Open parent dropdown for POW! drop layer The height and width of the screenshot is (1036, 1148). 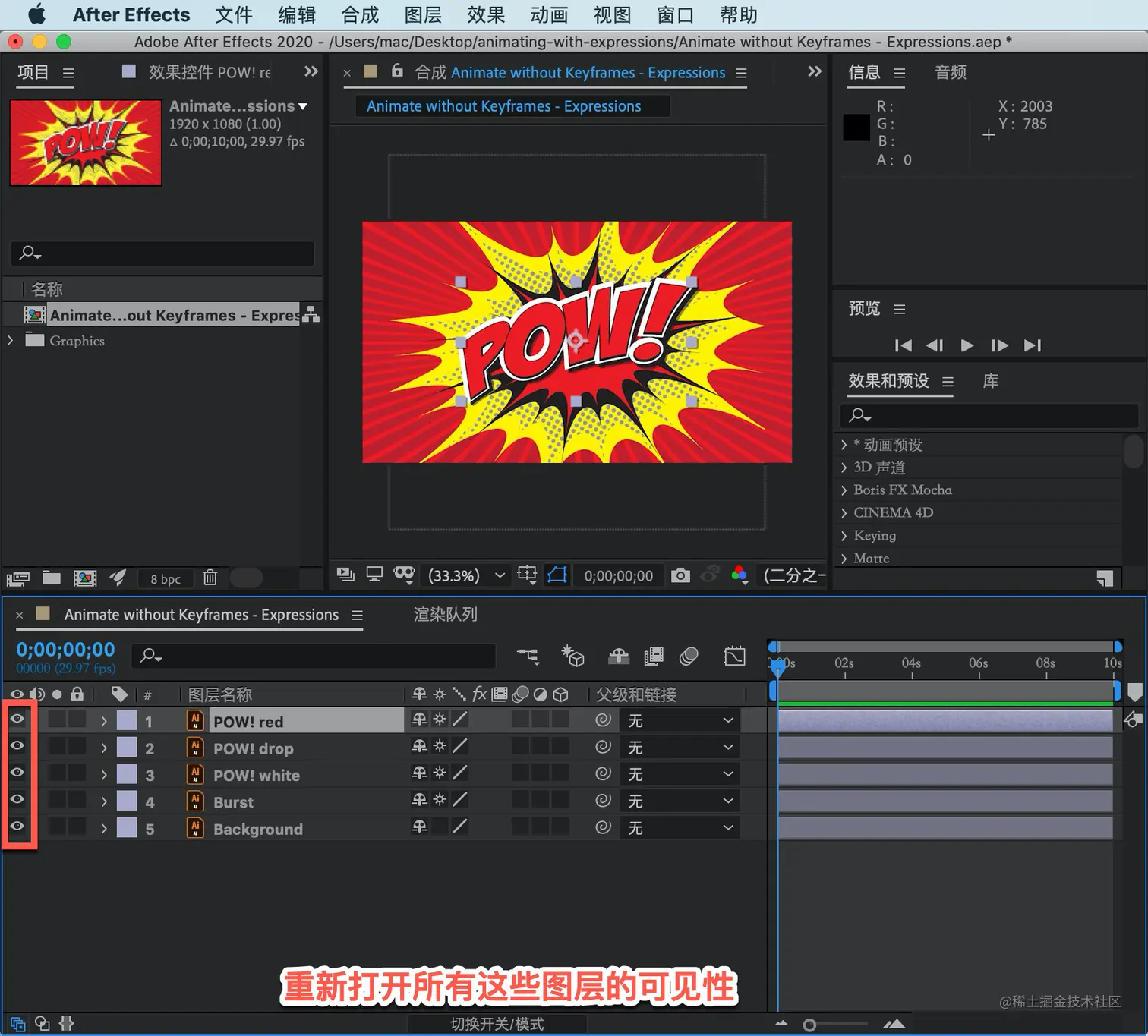click(x=680, y=748)
